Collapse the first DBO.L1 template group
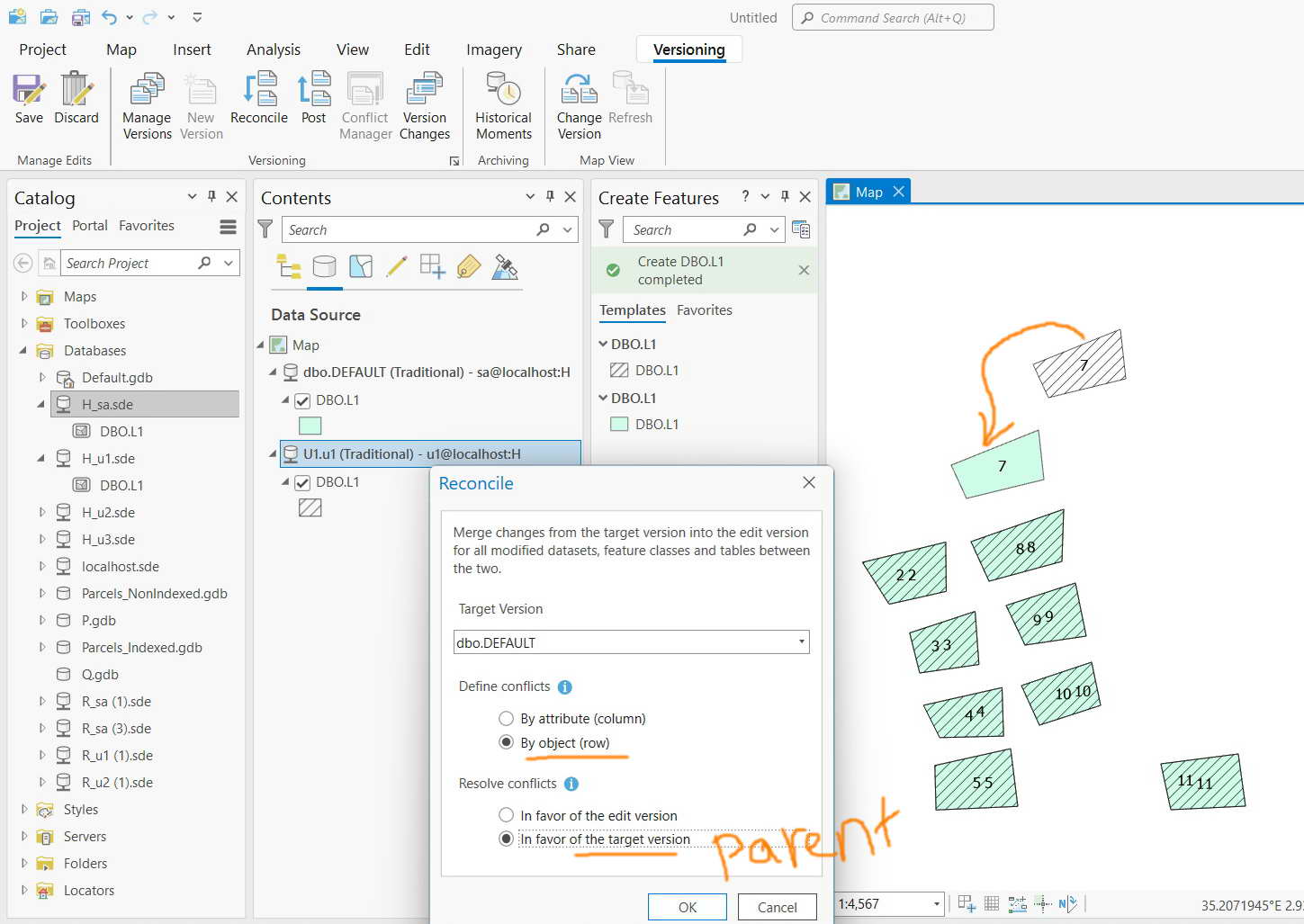 603,344
